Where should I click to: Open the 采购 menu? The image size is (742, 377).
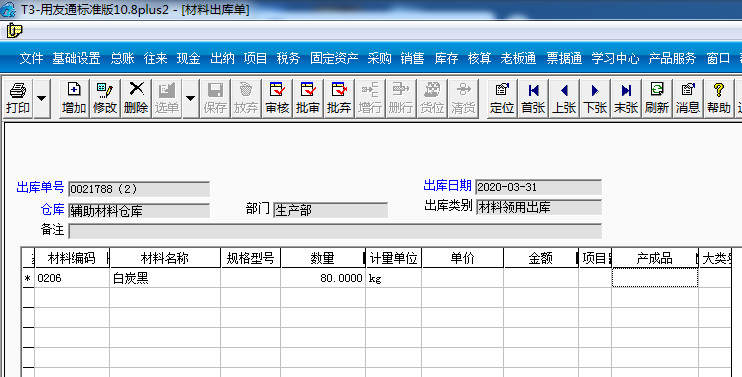[x=380, y=59]
